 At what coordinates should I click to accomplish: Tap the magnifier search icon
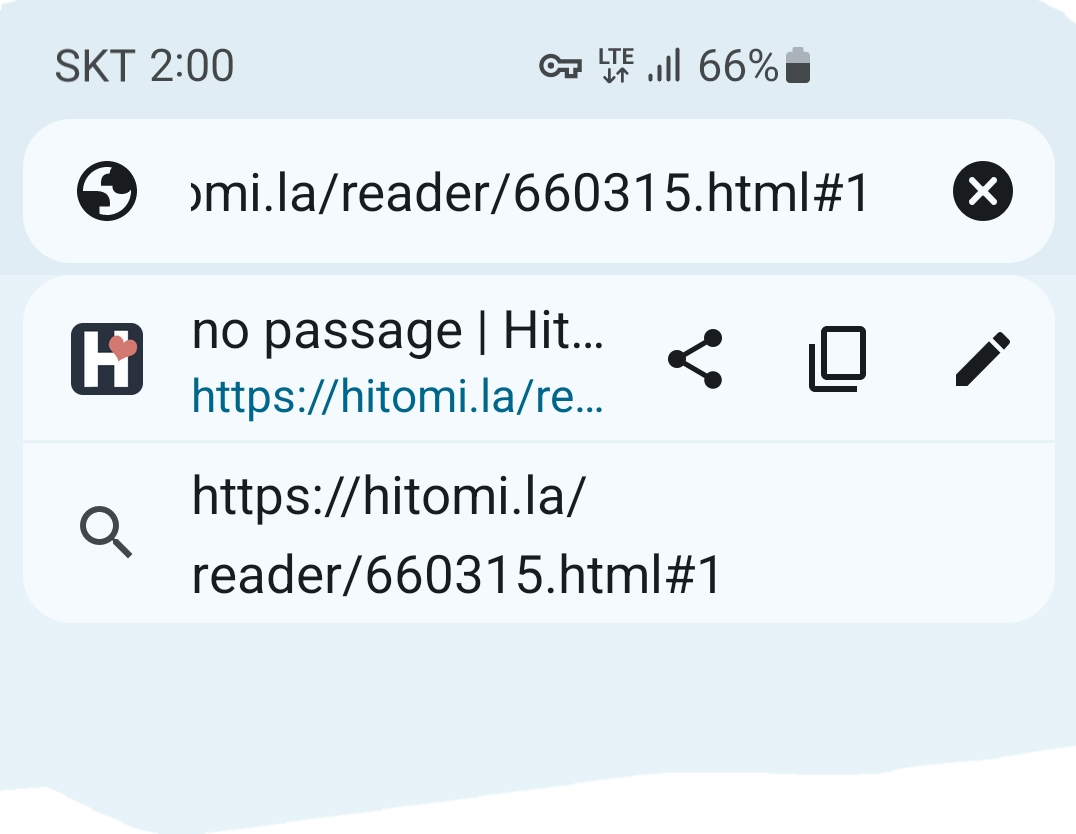pos(106,532)
